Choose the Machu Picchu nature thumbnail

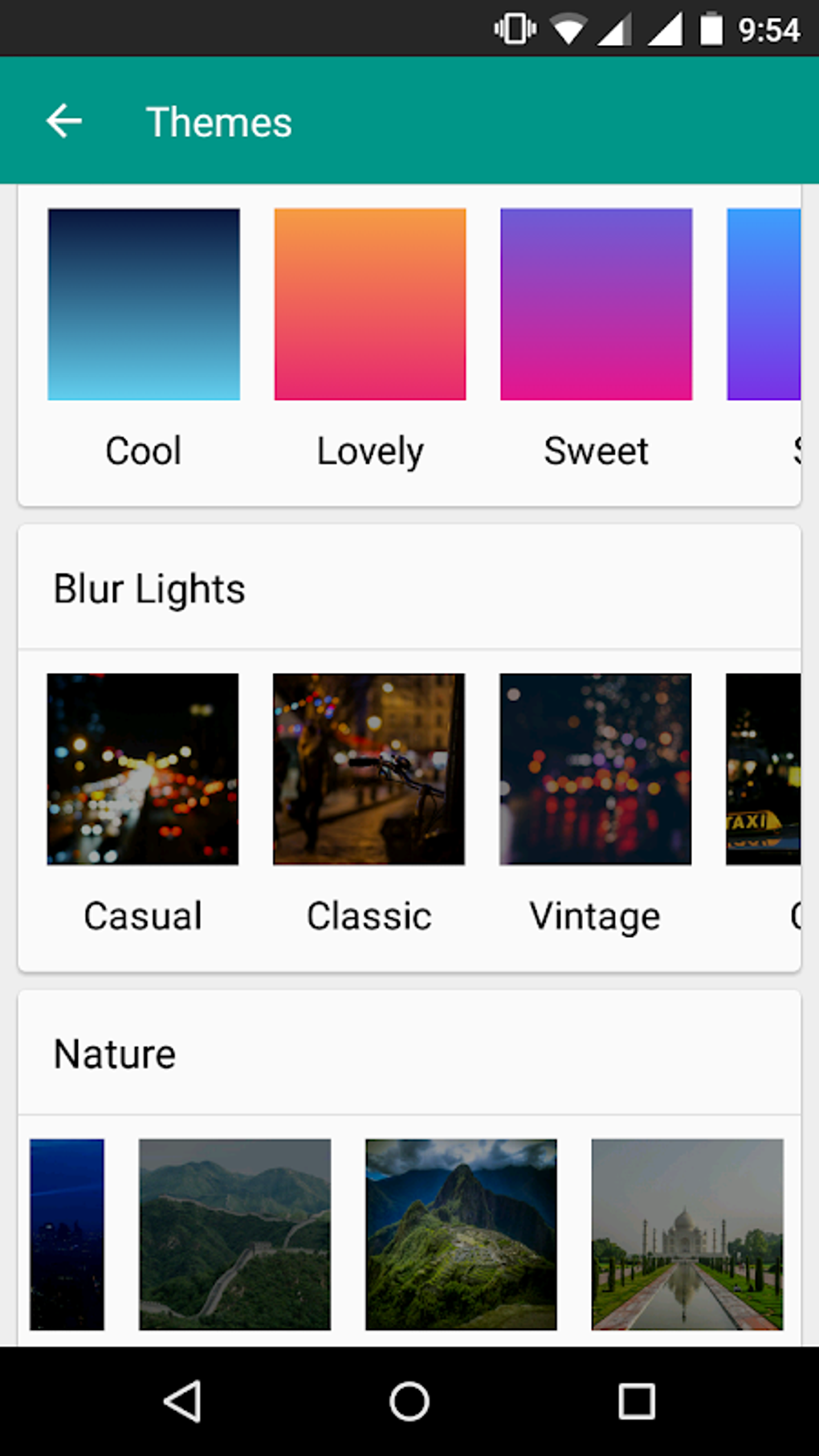click(x=461, y=1234)
